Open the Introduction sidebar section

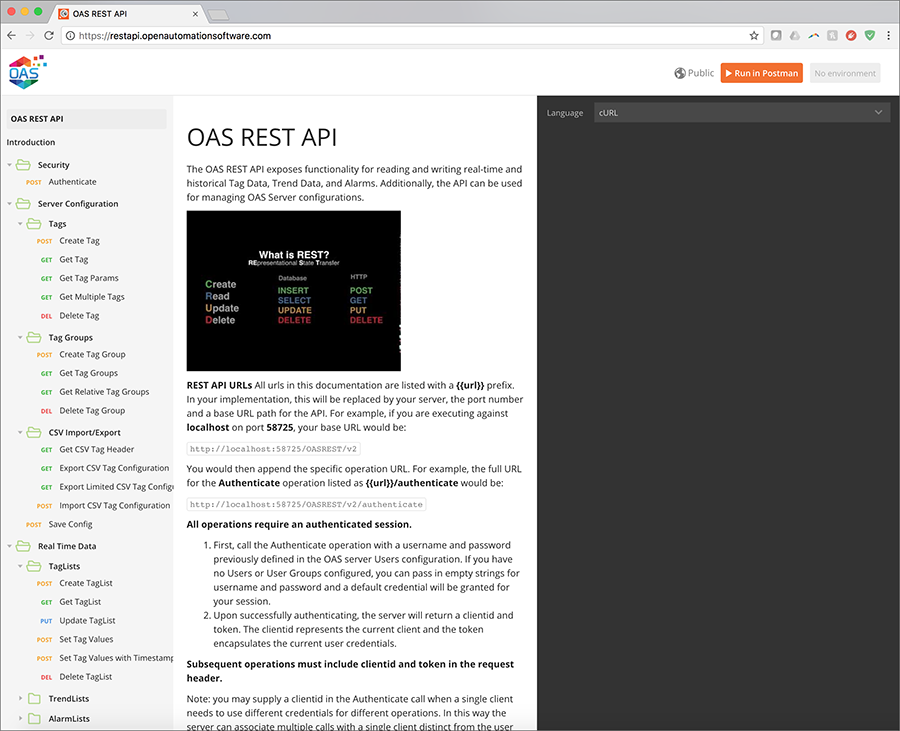[x=31, y=143]
